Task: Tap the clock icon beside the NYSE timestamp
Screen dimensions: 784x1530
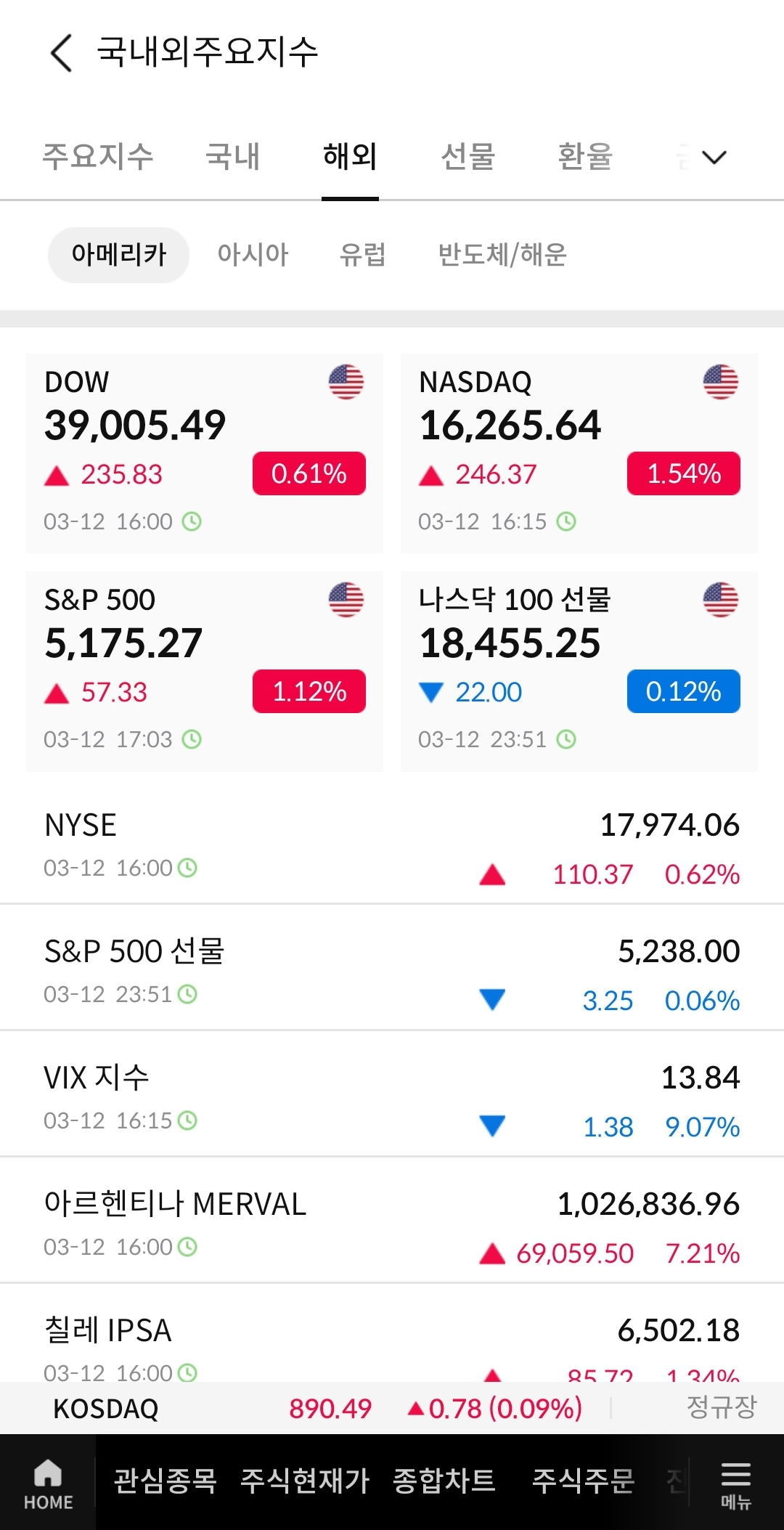Action: (x=187, y=868)
